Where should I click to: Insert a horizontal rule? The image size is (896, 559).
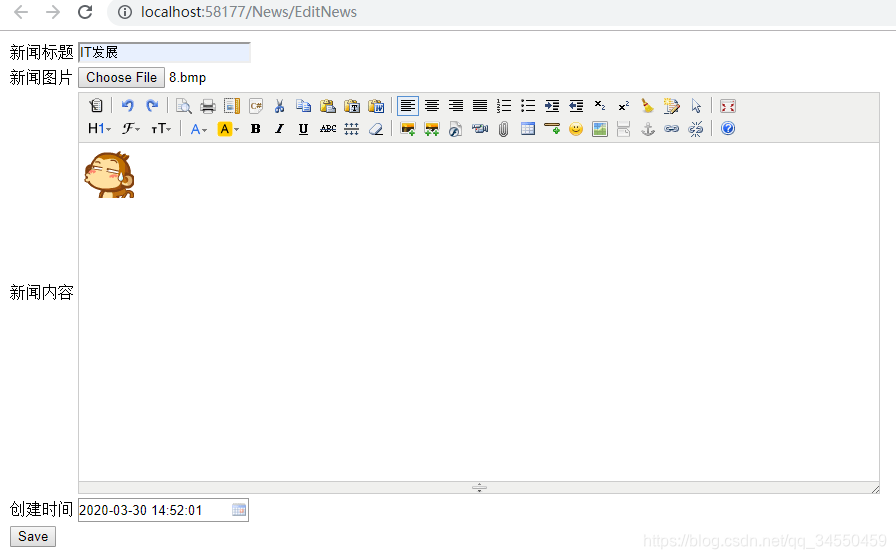pos(551,129)
